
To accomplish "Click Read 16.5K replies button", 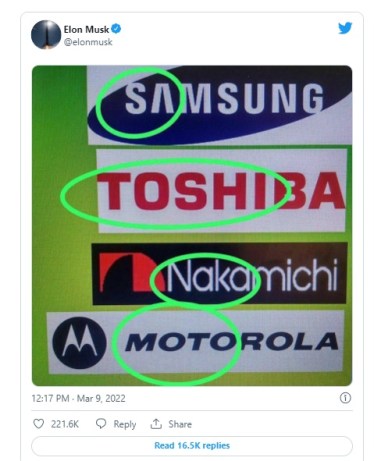I will point(192,446).
